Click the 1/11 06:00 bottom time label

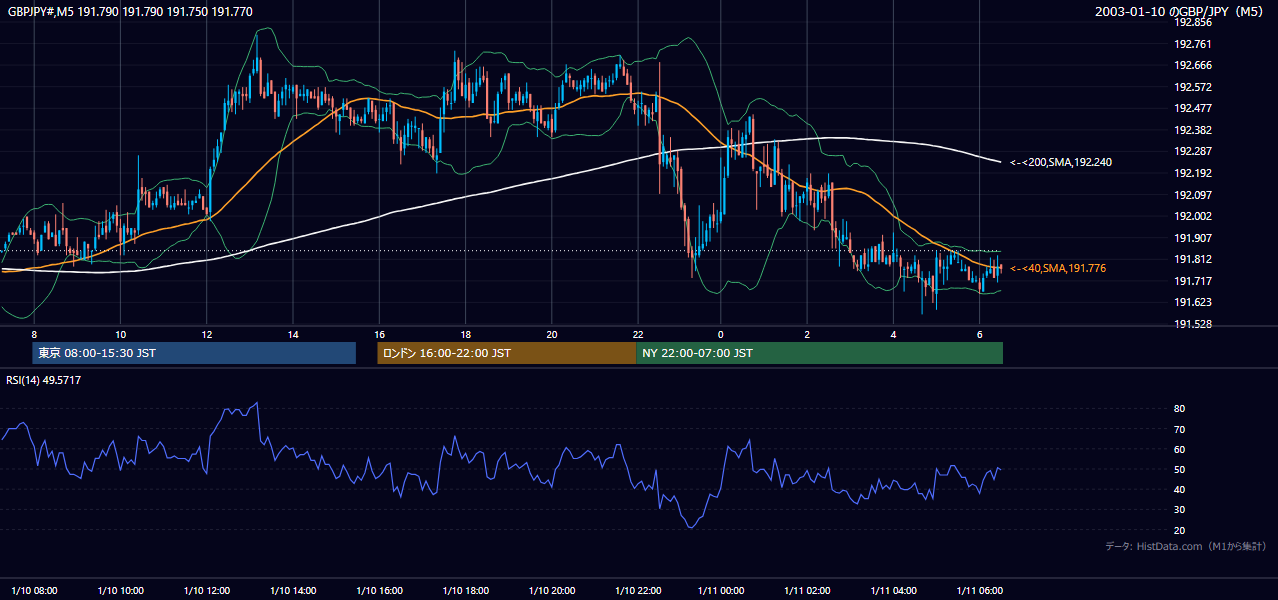point(981,590)
